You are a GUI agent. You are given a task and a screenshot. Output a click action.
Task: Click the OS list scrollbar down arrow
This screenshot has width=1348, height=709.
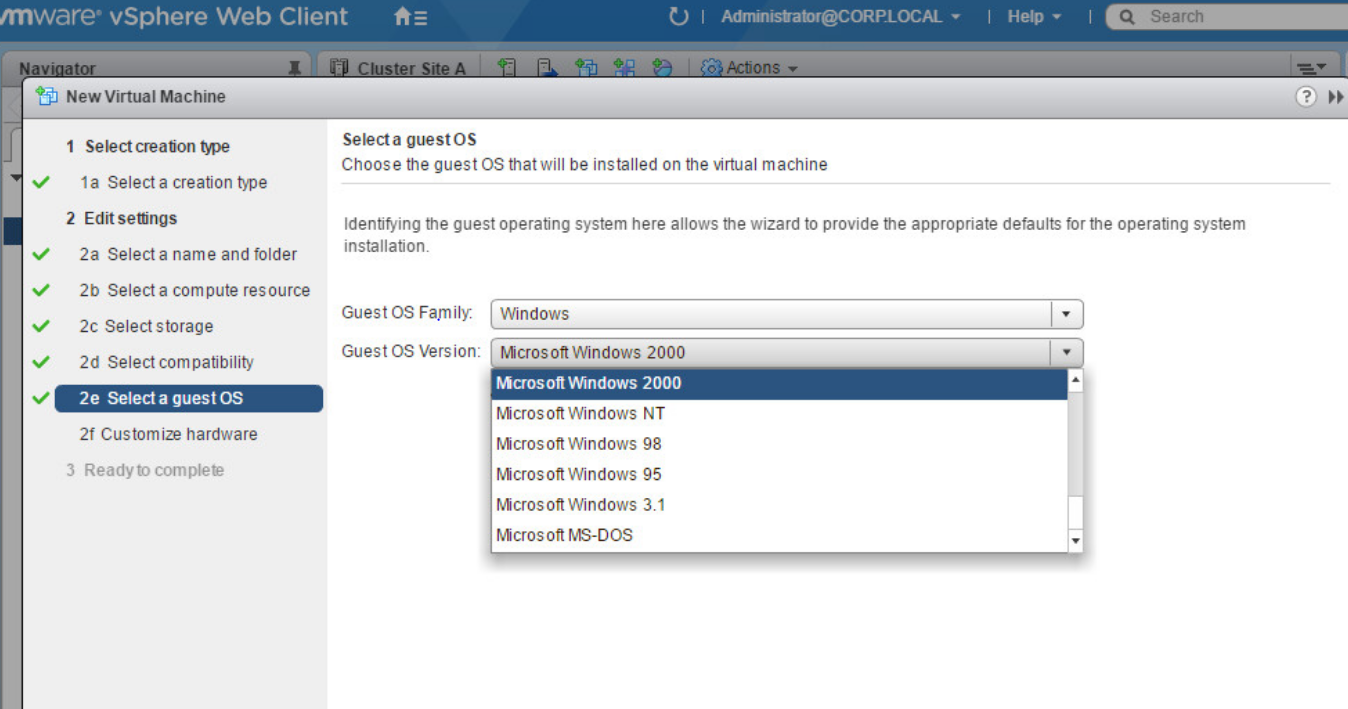[1076, 541]
